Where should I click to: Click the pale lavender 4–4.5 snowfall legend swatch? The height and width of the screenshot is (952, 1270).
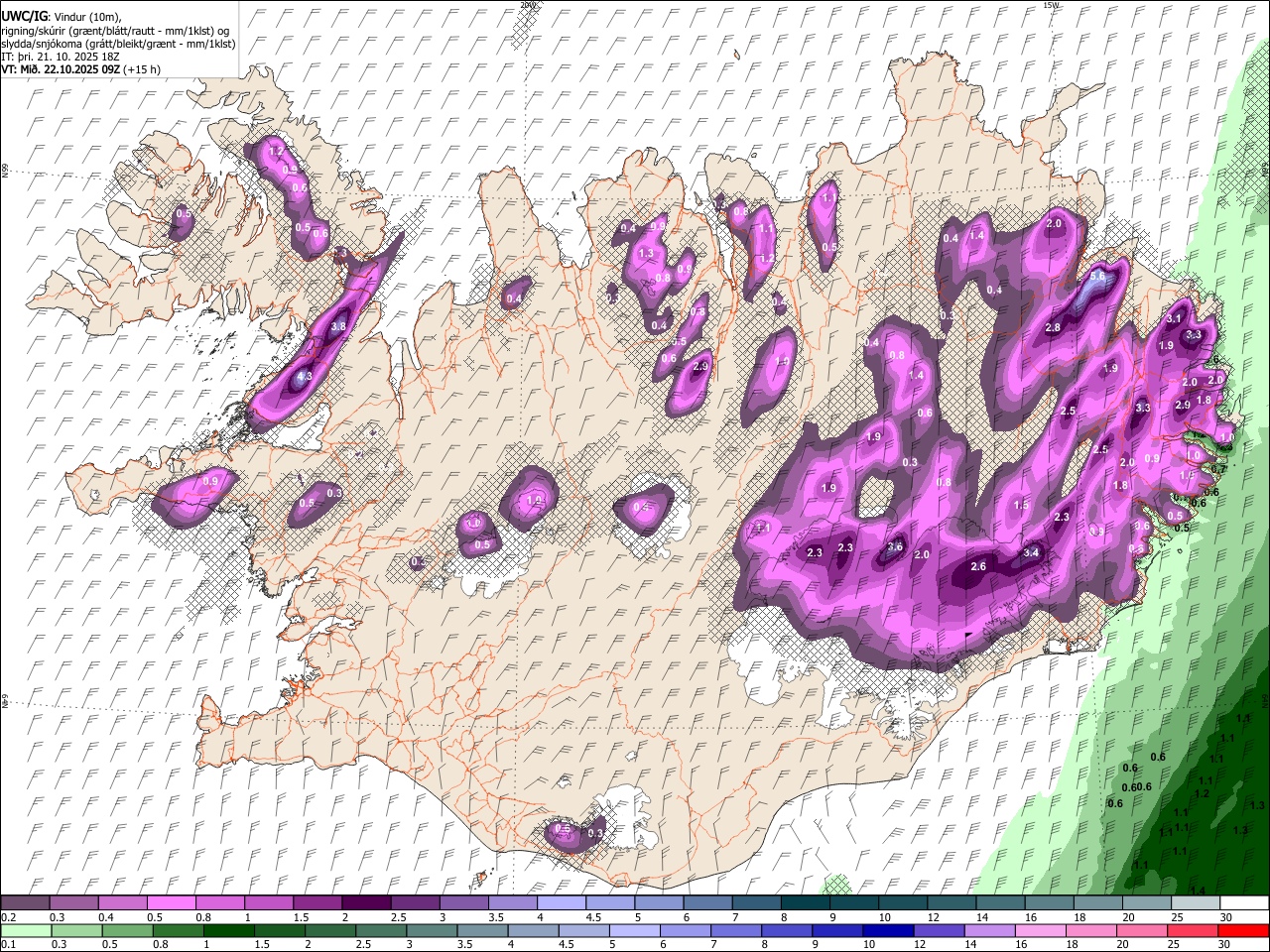[562, 903]
